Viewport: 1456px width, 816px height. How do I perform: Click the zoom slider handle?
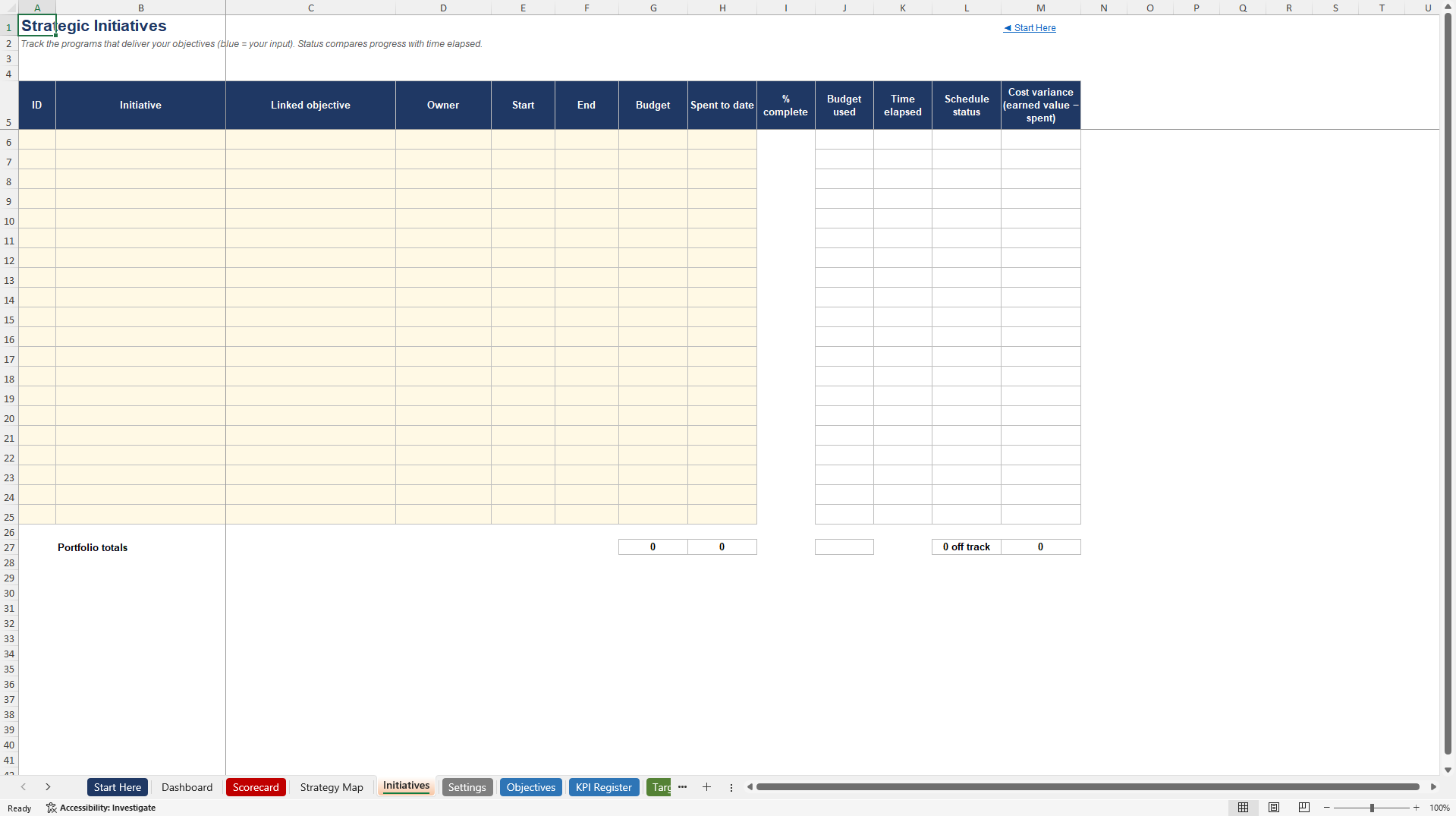point(1372,808)
